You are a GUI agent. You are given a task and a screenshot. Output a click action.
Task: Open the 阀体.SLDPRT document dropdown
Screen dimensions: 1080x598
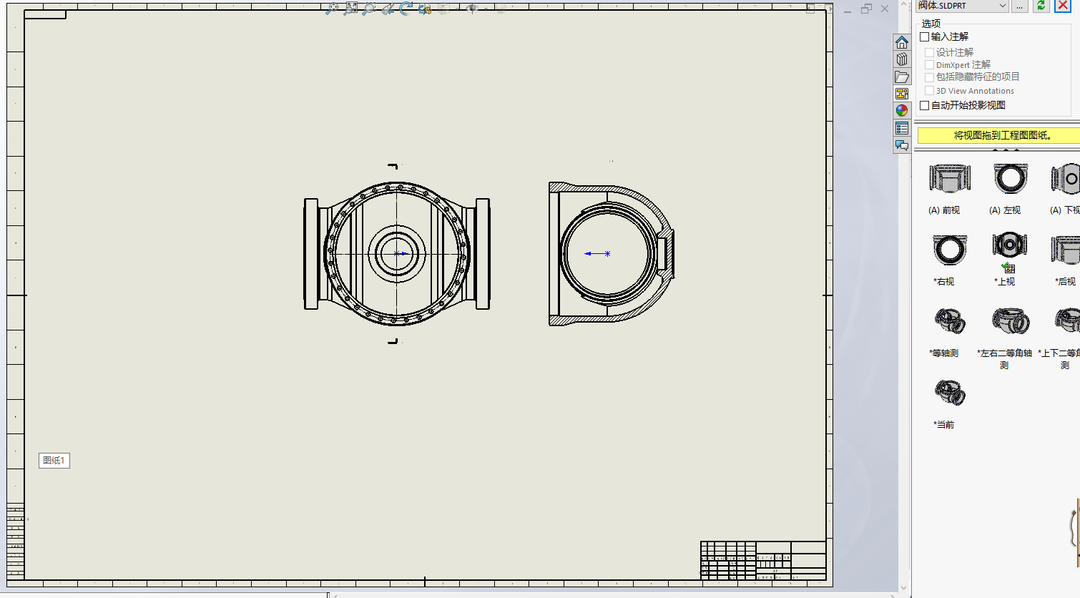(1002, 6)
